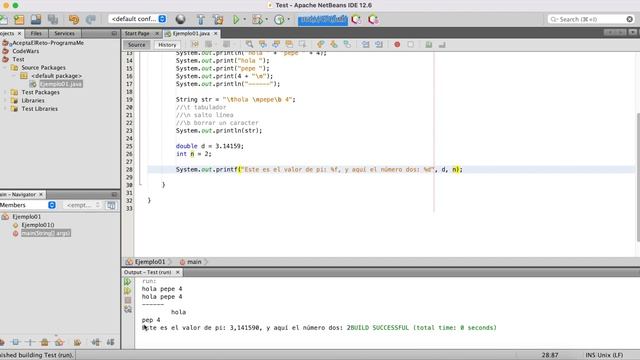640x360 pixels.
Task: Open the empty filter dropdown in Navigator
Action: [83, 205]
